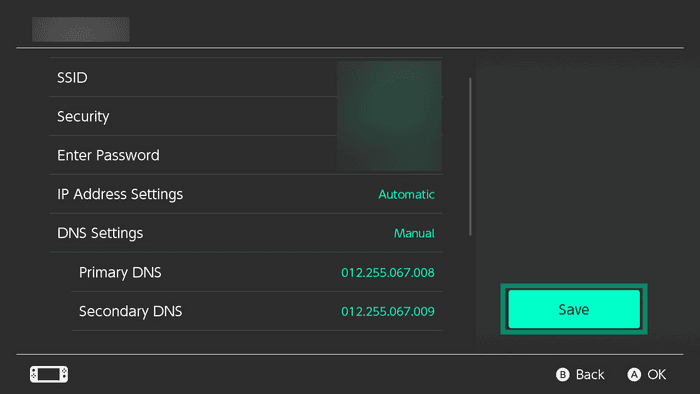The image size is (700, 394).
Task: Edit Secondary DNS address 012.255.067.009
Action: pos(257,311)
